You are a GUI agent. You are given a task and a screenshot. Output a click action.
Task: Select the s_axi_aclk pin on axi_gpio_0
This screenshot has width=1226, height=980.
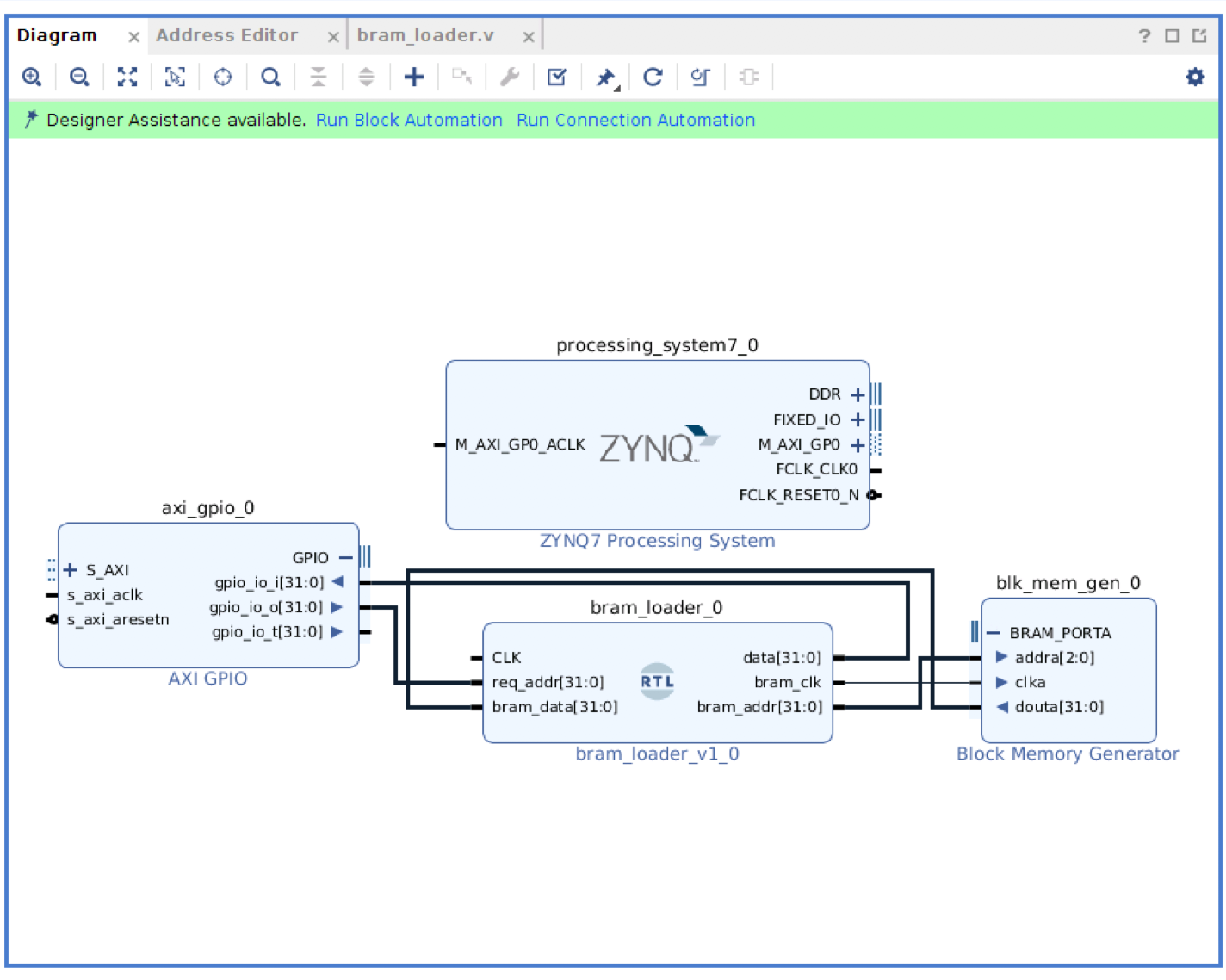click(x=105, y=595)
